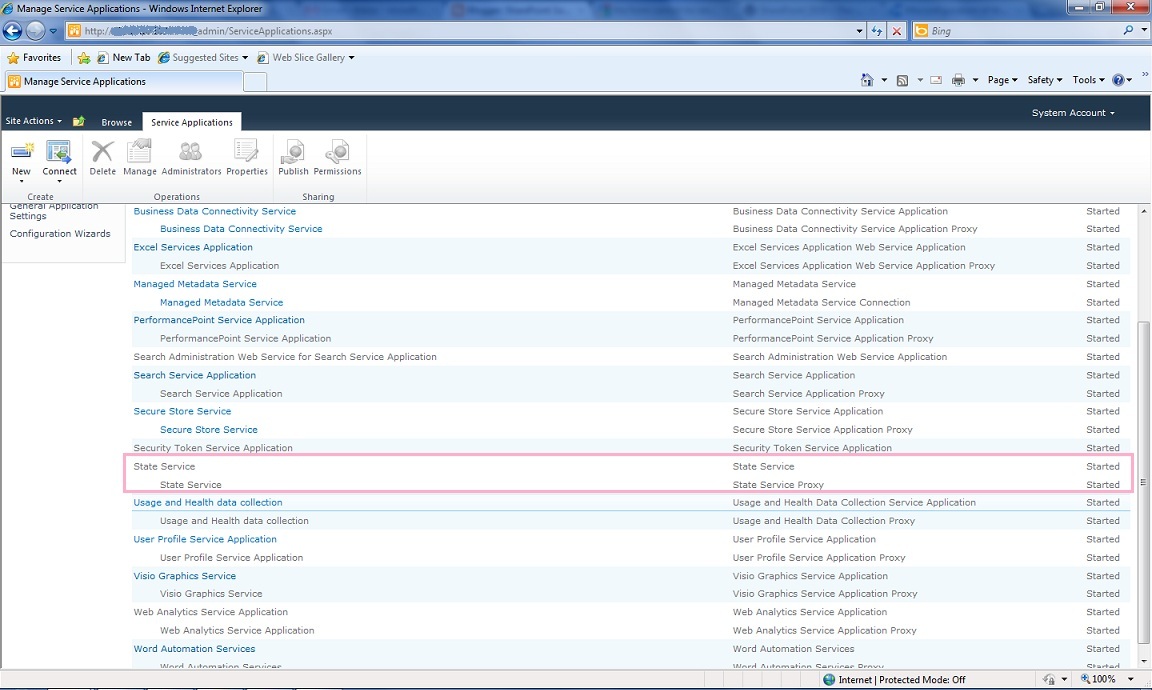1152x690 pixels.
Task: Click Add to Favorites Bar icon
Action: point(84,57)
